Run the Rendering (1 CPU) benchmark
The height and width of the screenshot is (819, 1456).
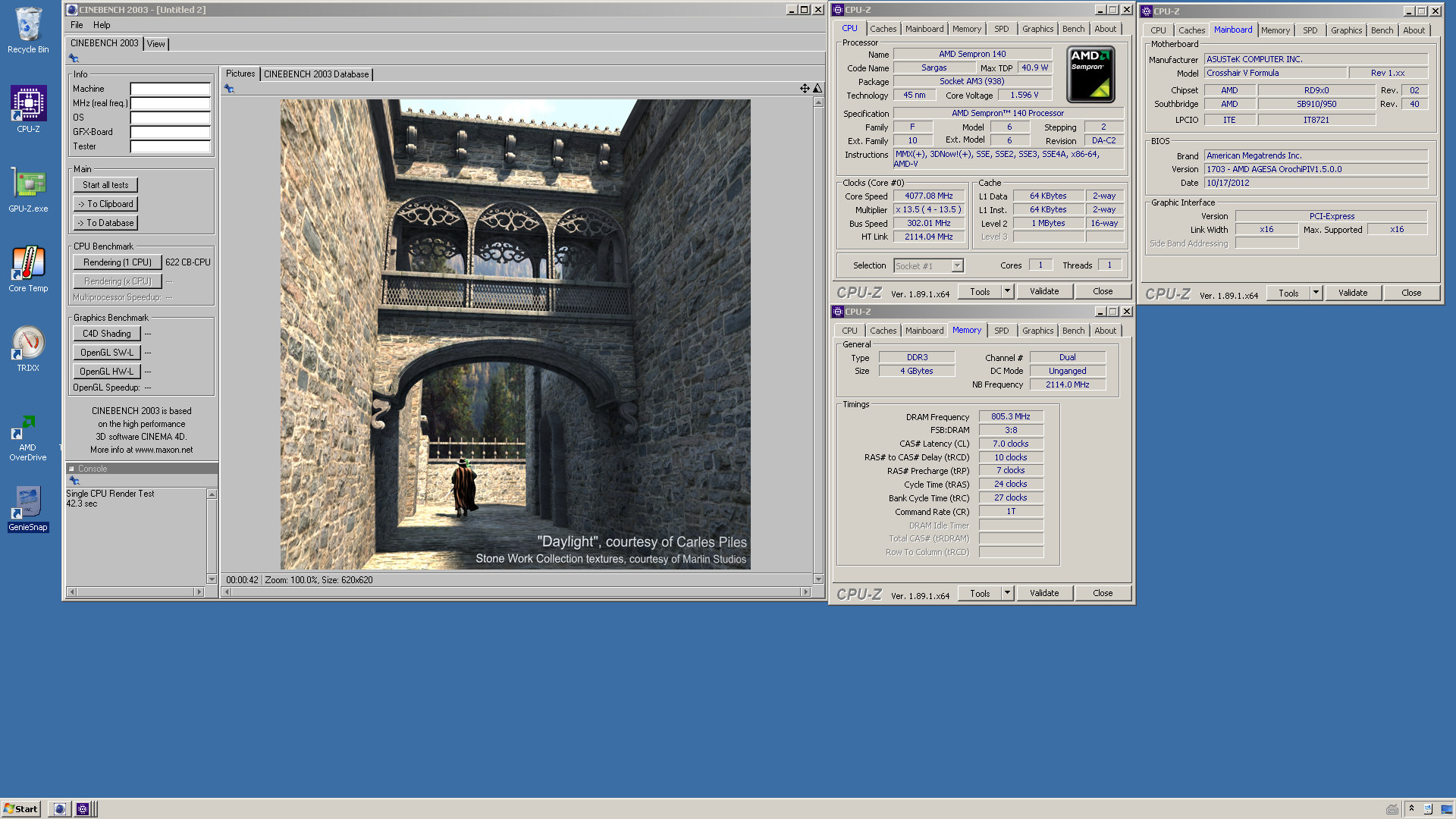click(x=118, y=262)
